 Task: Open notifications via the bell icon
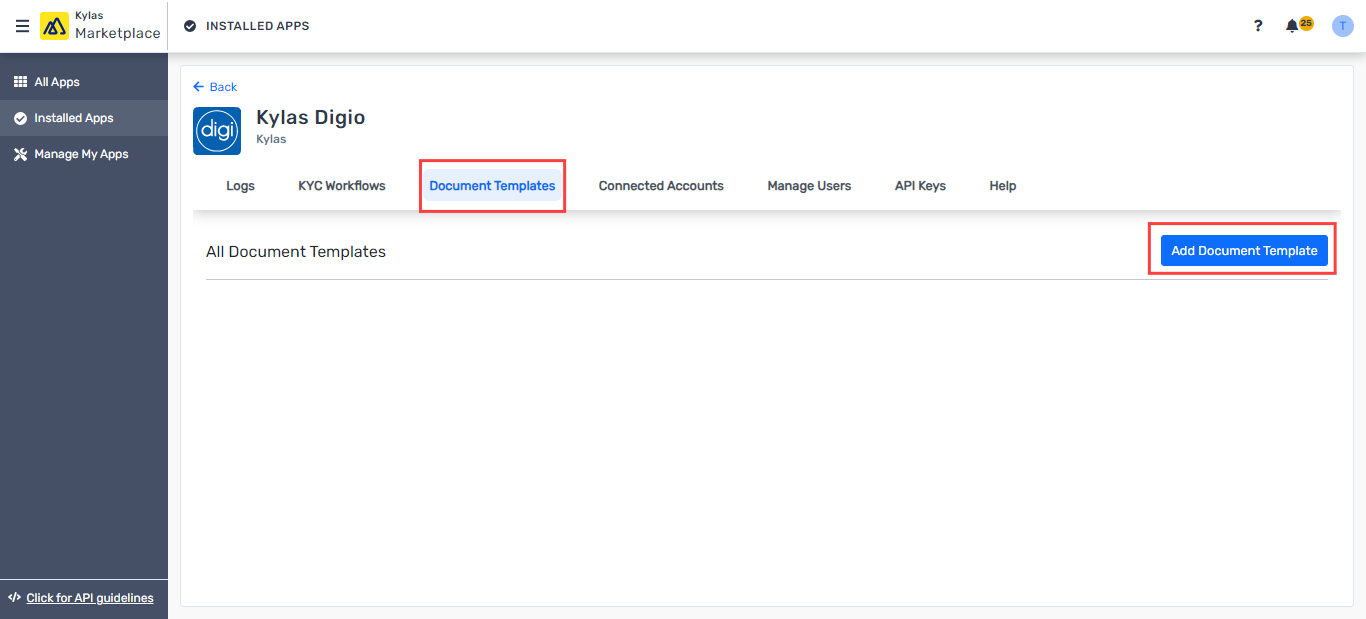pyautogui.click(x=1291, y=25)
